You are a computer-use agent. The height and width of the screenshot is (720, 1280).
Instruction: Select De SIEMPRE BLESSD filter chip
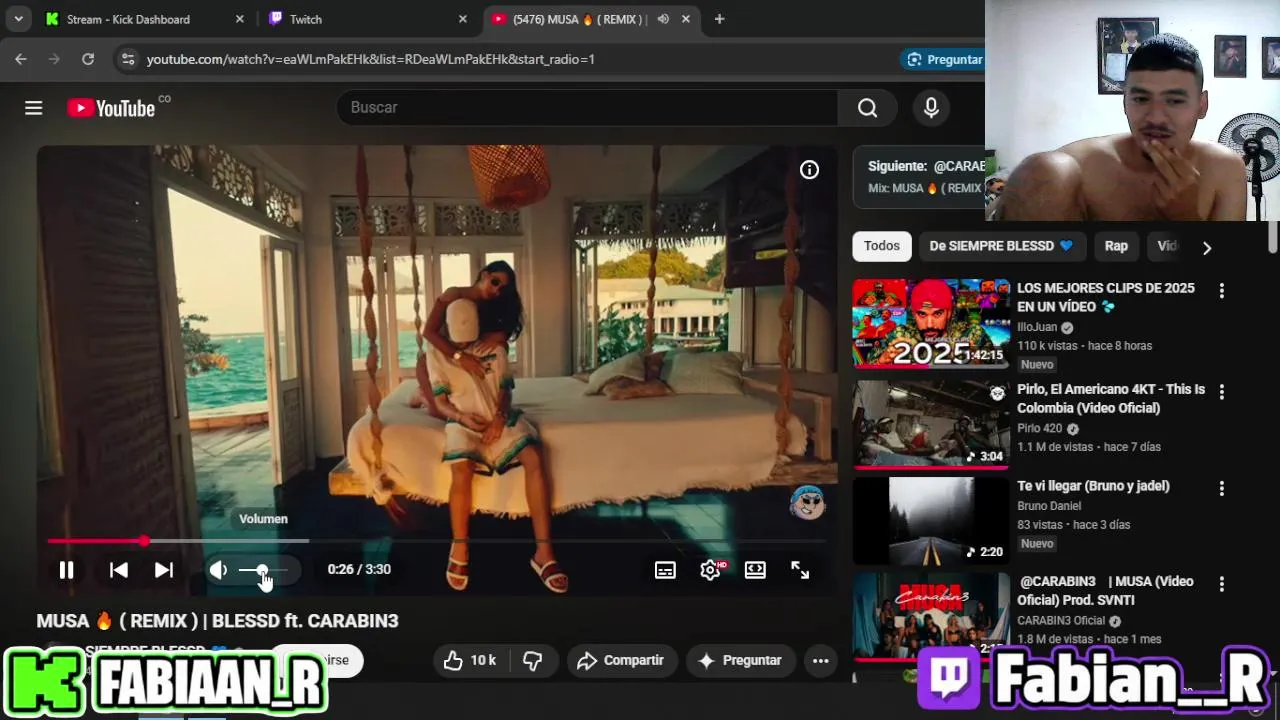pyautogui.click(x=1001, y=246)
